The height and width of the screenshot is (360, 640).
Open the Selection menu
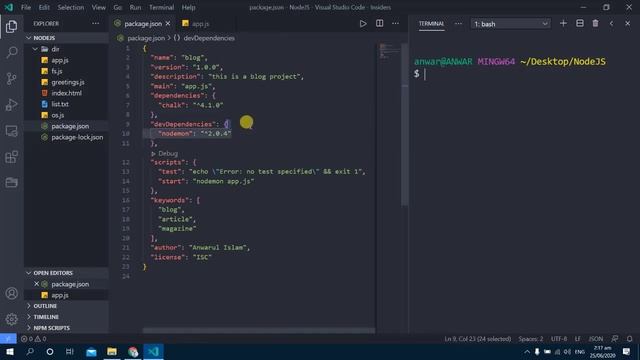coord(71,7)
